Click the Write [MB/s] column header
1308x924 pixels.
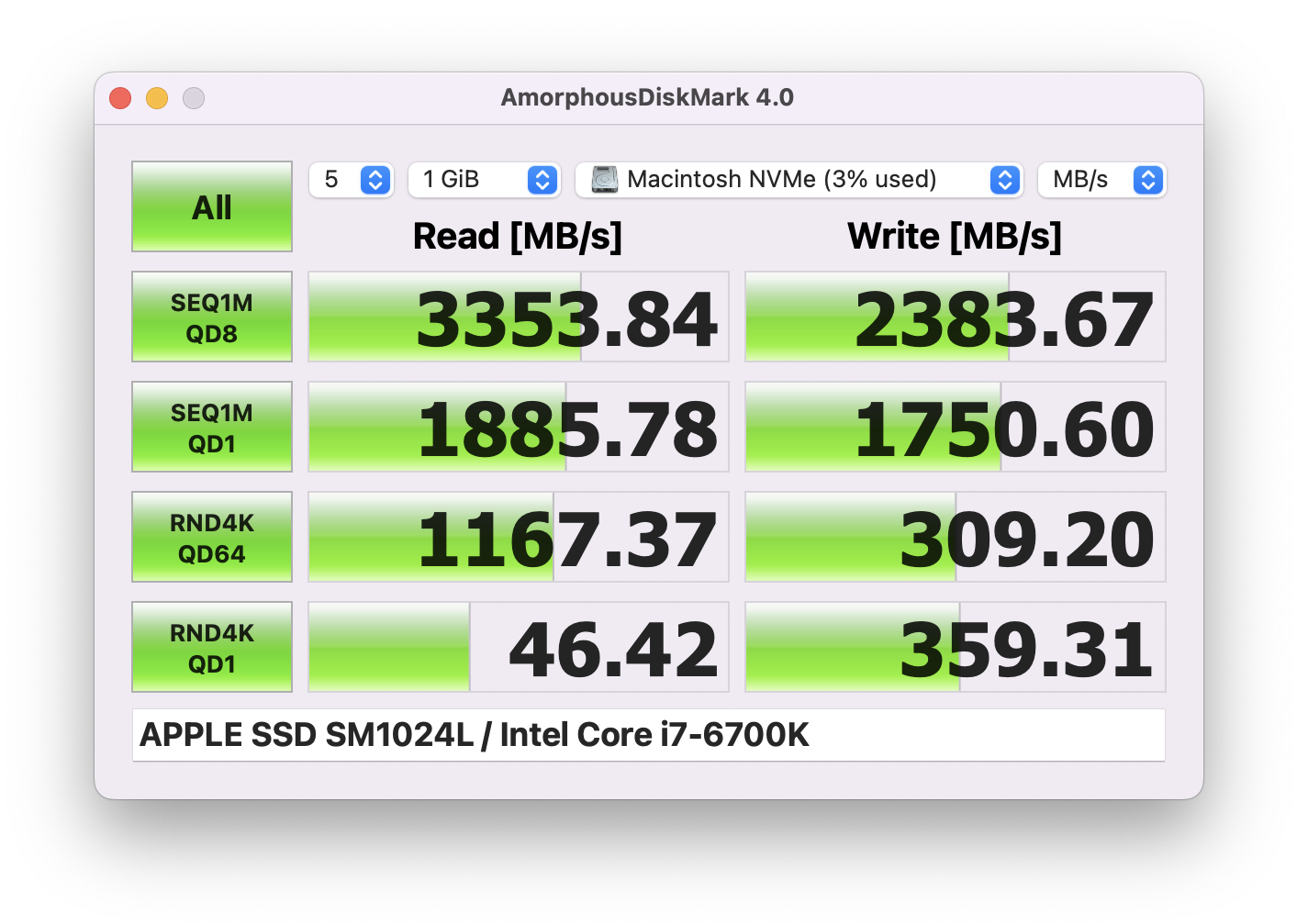point(955,237)
